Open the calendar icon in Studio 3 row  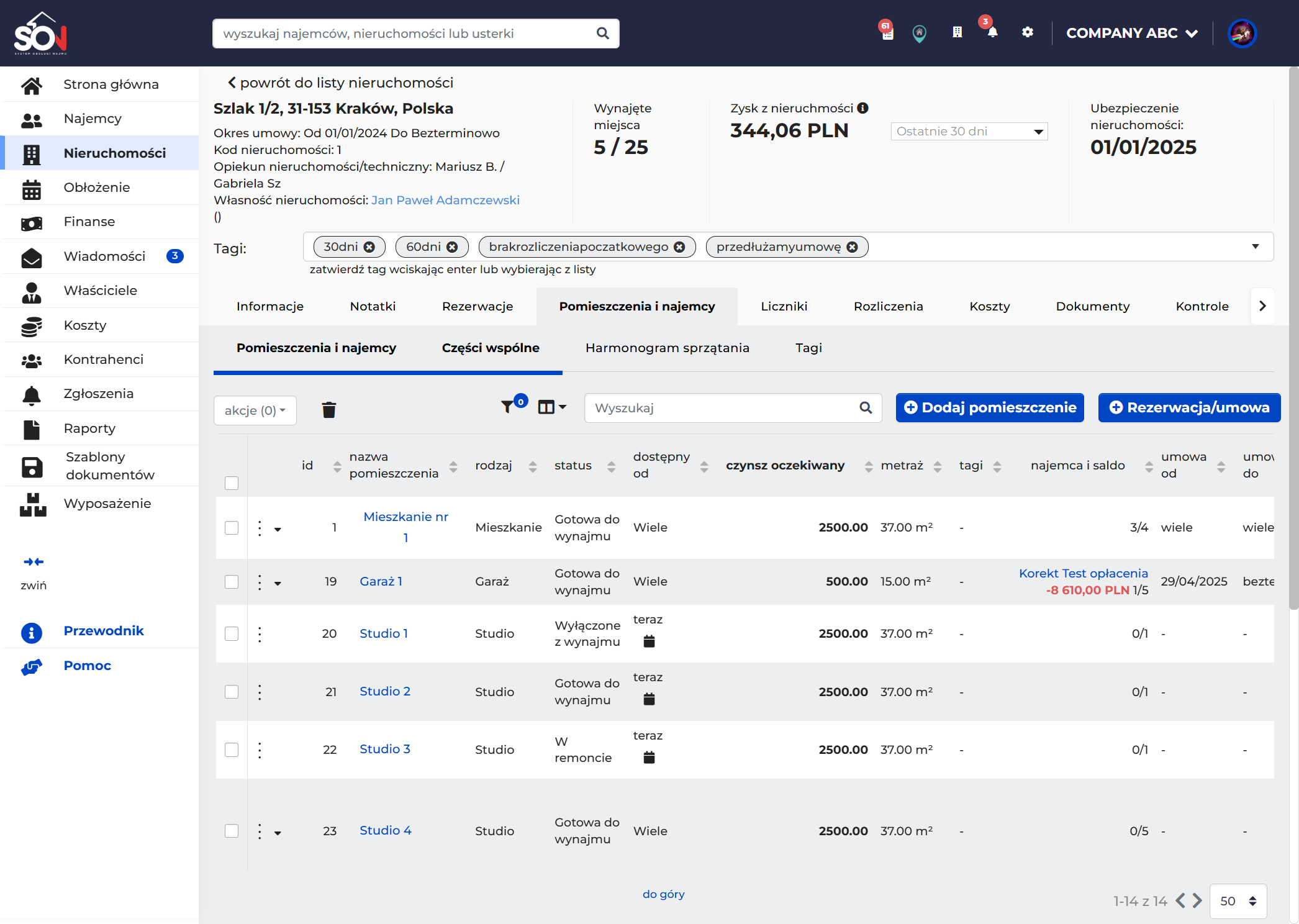click(649, 758)
